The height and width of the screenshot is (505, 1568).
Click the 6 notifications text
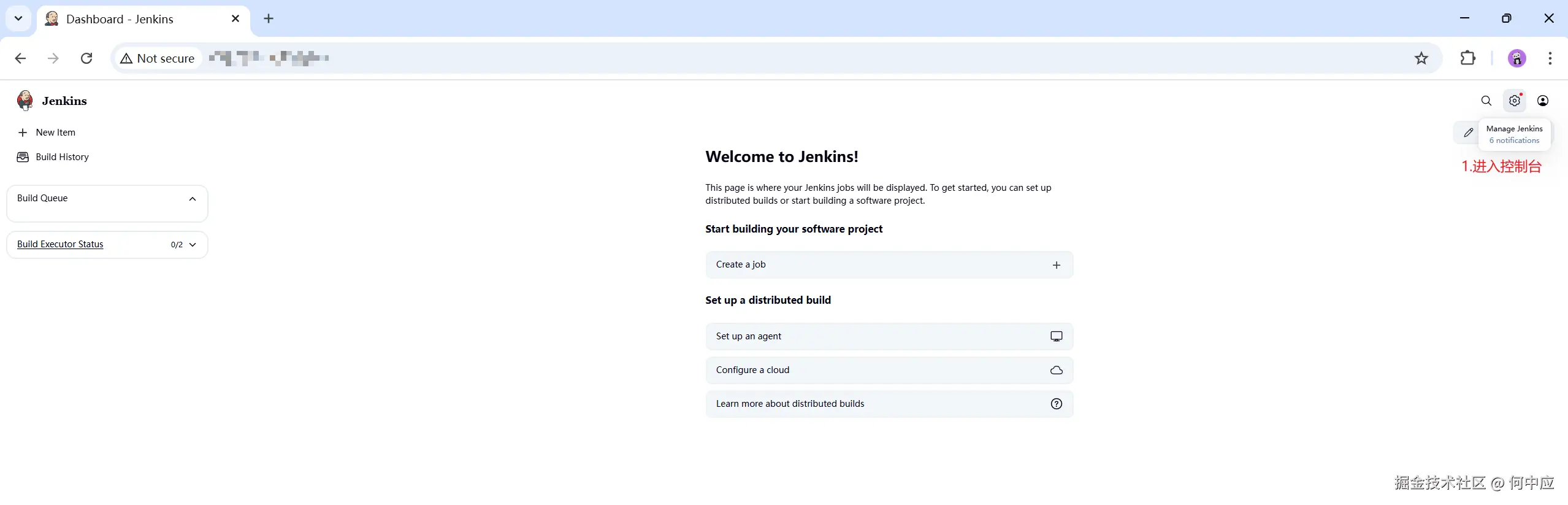[x=1514, y=141]
